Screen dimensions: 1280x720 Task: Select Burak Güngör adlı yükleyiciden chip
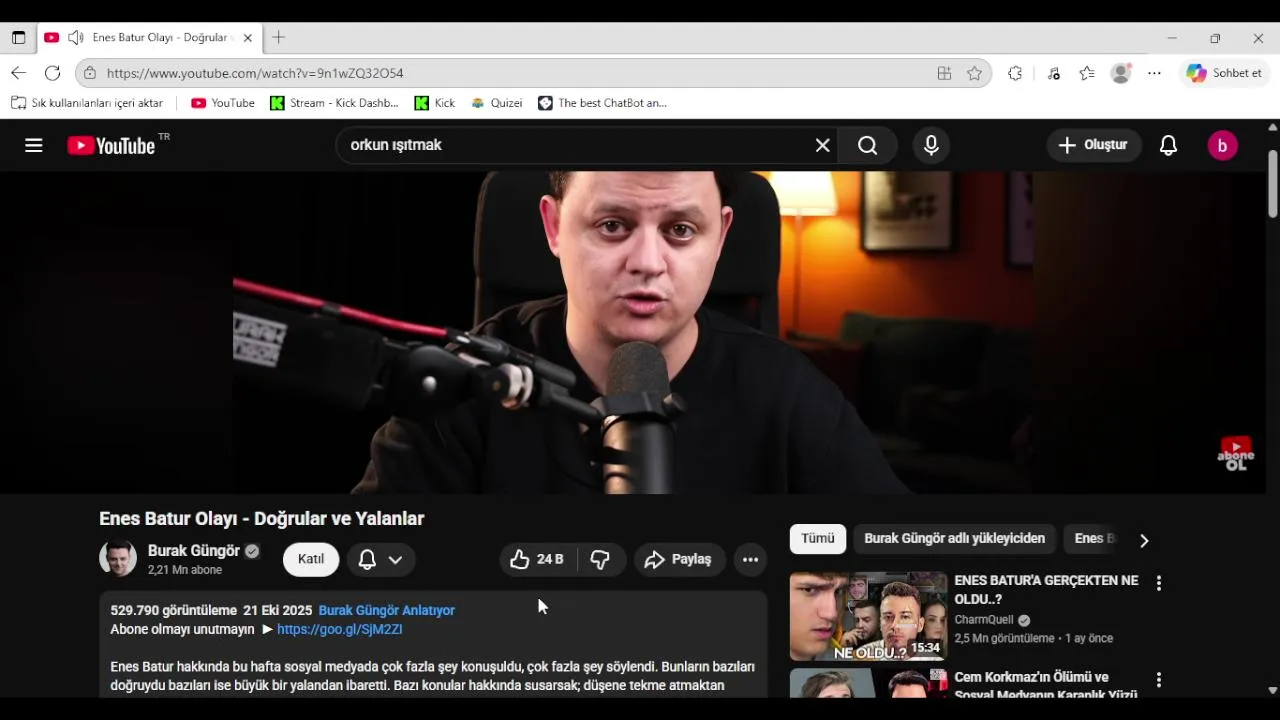955,538
